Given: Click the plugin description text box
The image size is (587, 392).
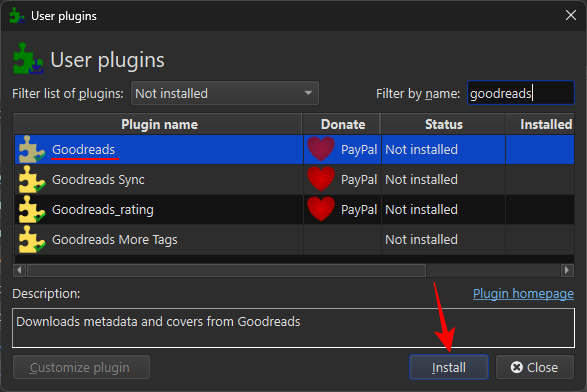Looking at the screenshot, I should point(293,328).
